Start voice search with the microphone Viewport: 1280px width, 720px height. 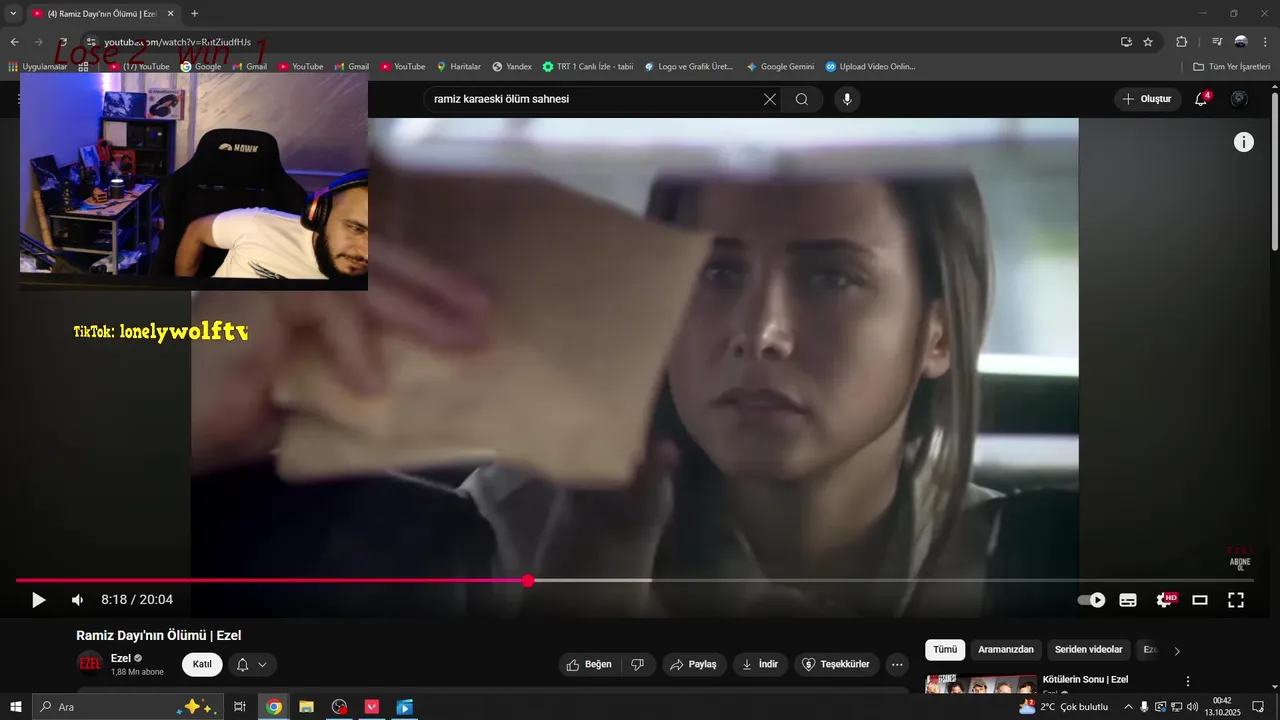click(847, 99)
